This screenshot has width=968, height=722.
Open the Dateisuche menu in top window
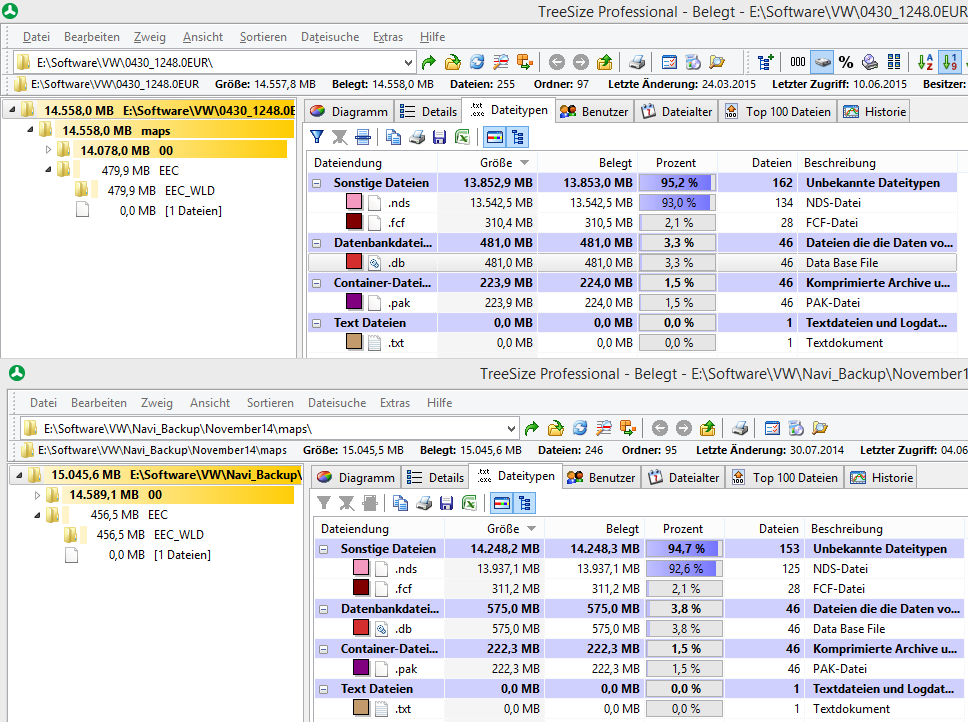[330, 37]
